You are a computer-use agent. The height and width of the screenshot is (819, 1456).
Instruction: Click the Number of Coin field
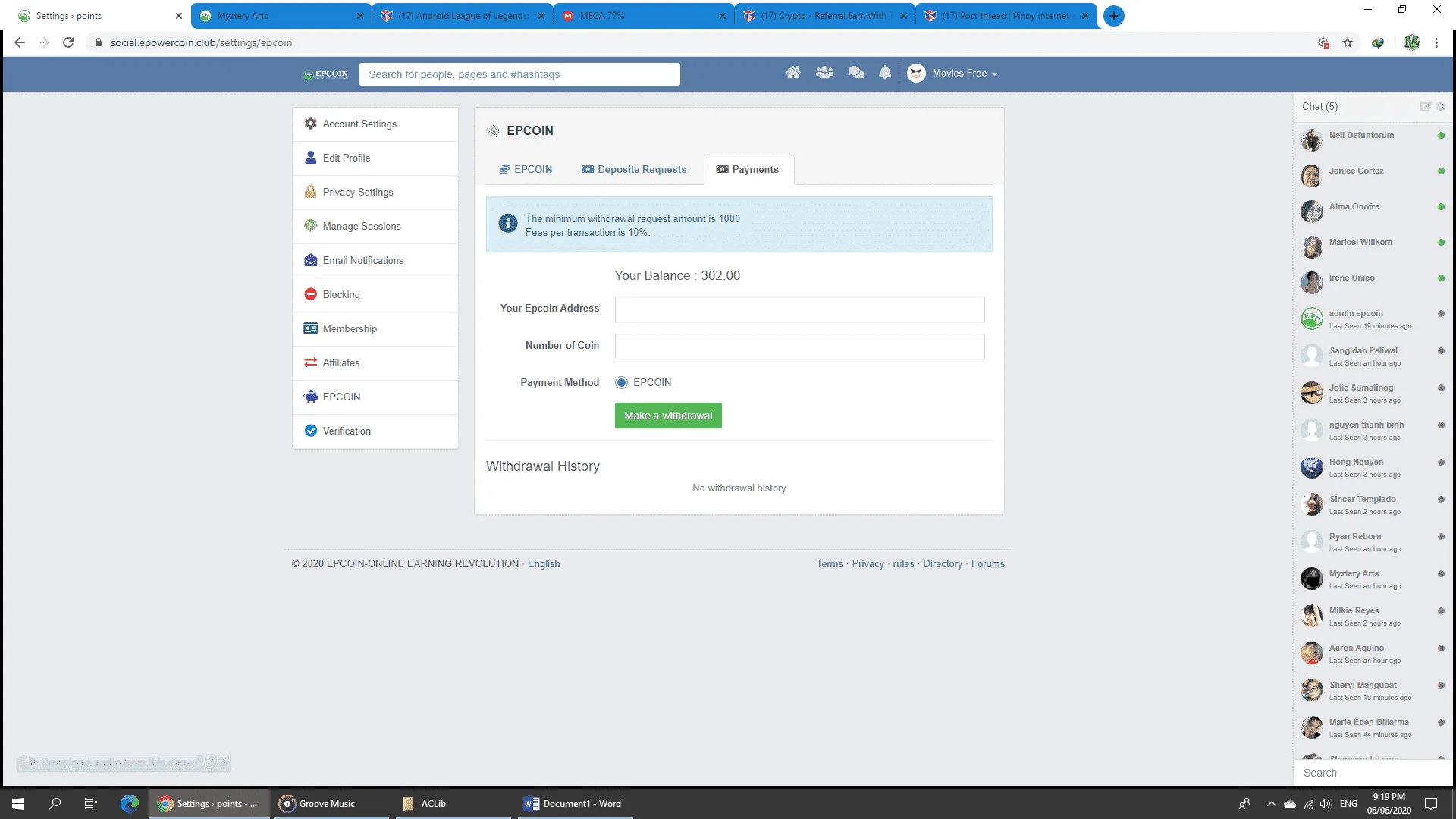[x=799, y=347]
